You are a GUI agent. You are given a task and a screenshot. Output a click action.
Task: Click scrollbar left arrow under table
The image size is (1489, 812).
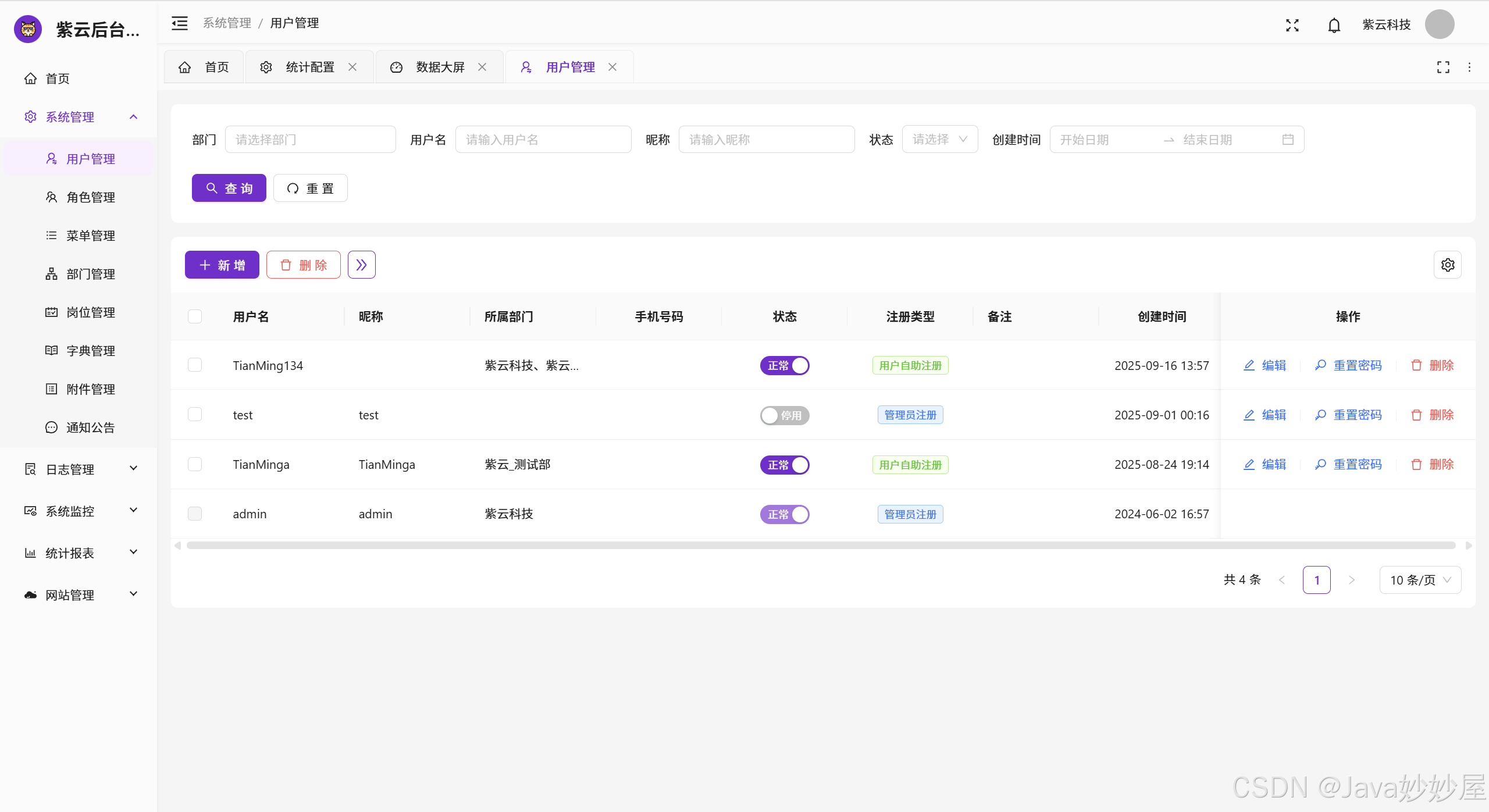178,546
